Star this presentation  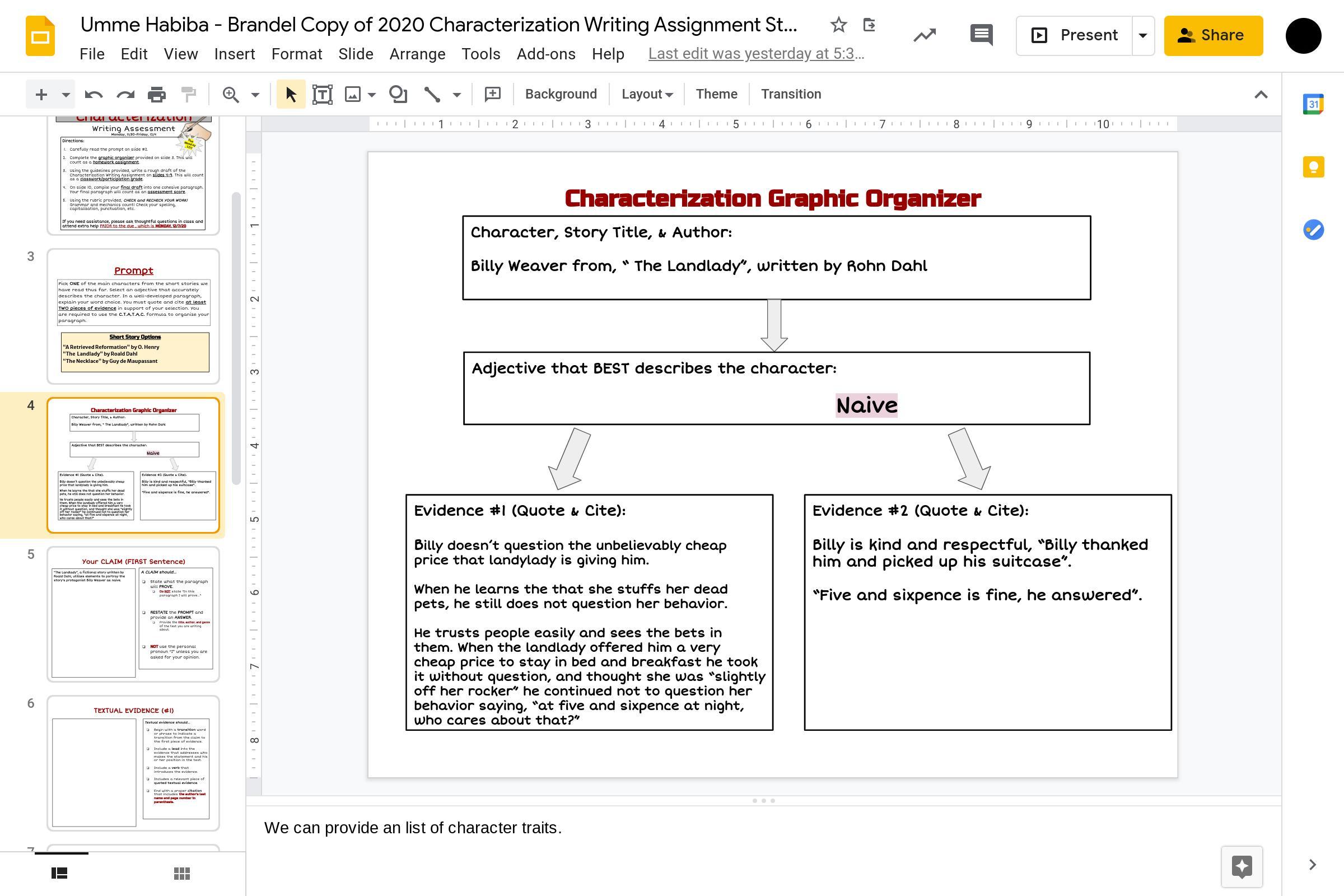(838, 25)
